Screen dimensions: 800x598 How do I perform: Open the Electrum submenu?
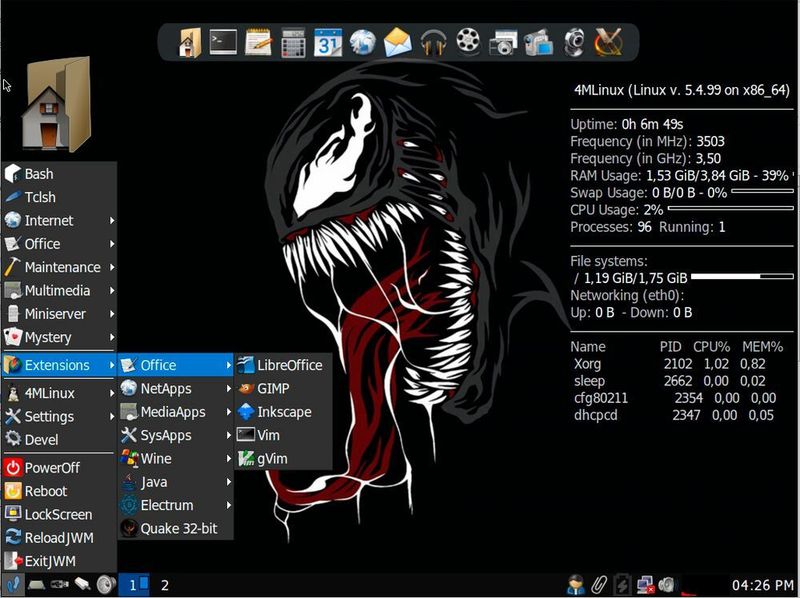[x=176, y=505]
